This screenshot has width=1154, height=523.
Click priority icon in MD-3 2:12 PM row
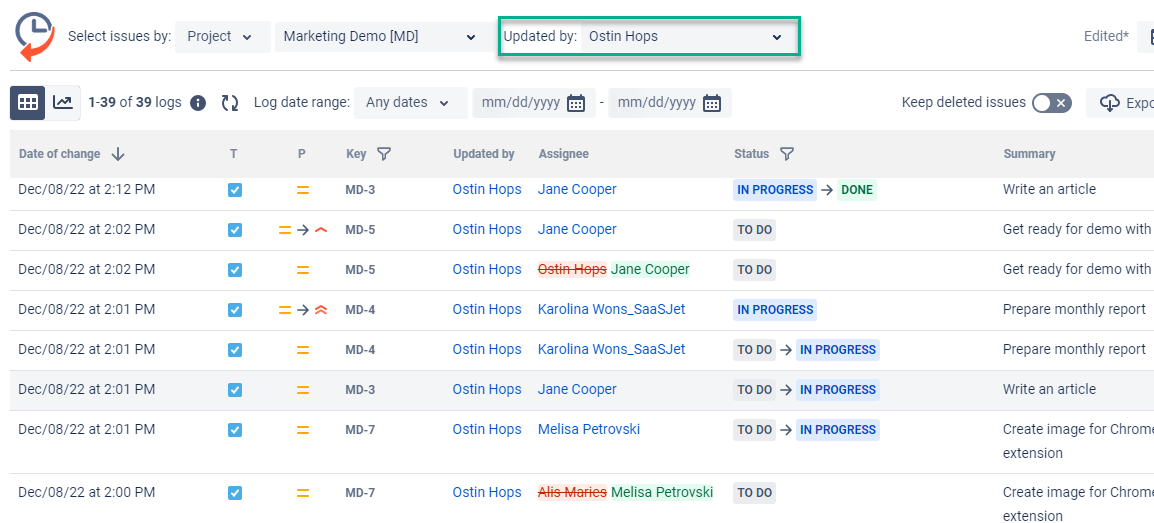[302, 190]
